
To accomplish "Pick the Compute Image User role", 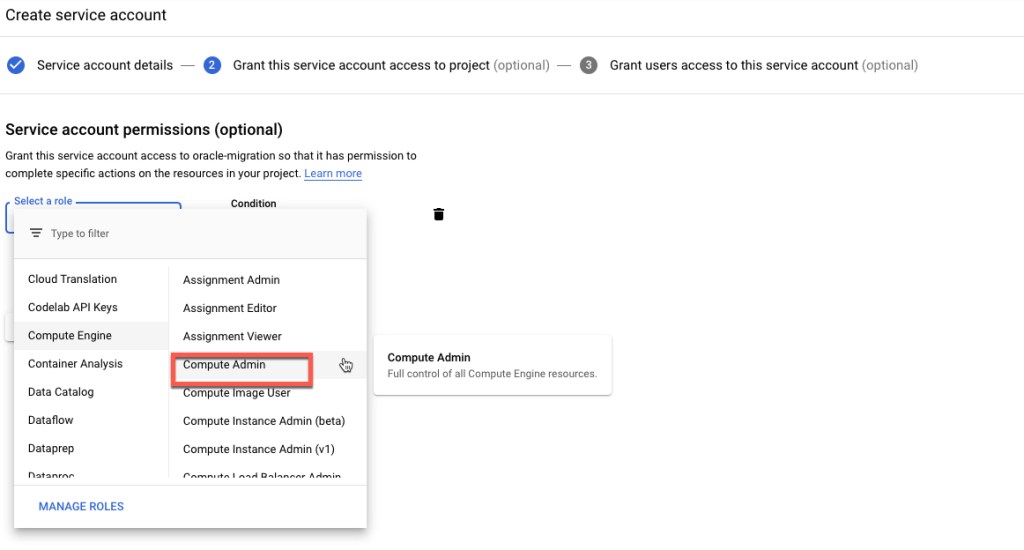I will point(236,393).
